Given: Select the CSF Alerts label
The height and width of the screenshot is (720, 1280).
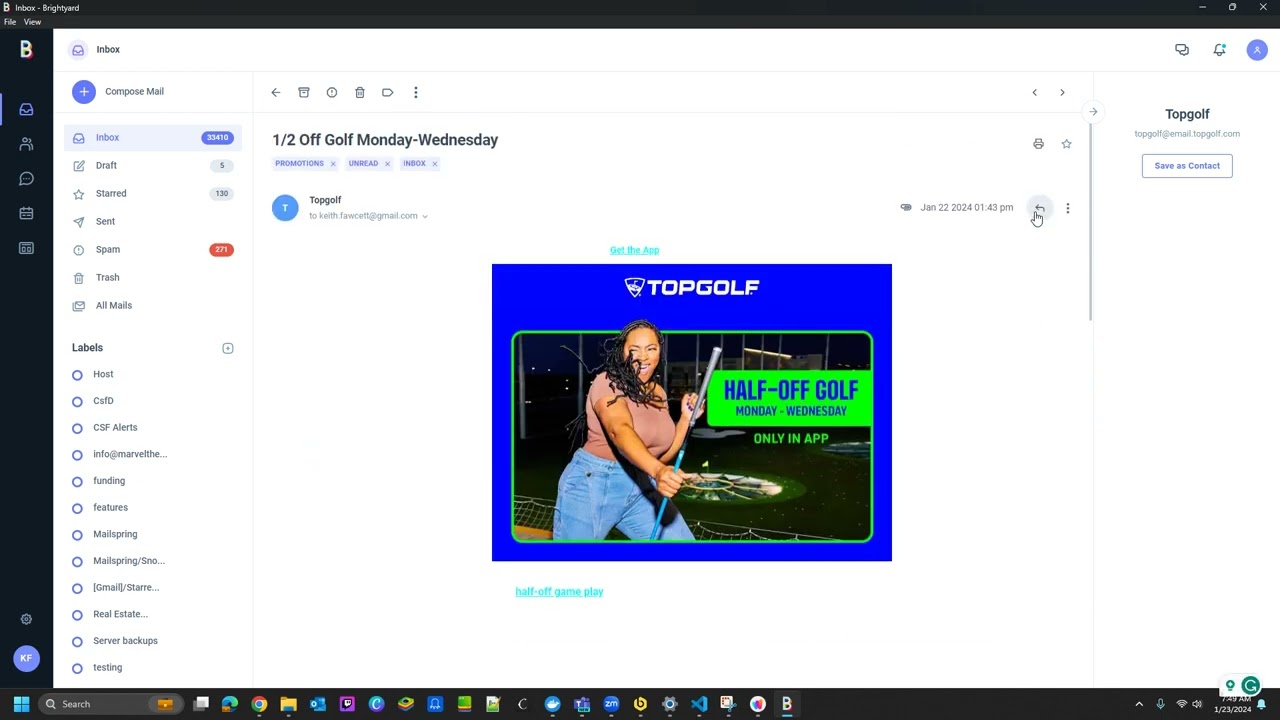Looking at the screenshot, I should (115, 428).
